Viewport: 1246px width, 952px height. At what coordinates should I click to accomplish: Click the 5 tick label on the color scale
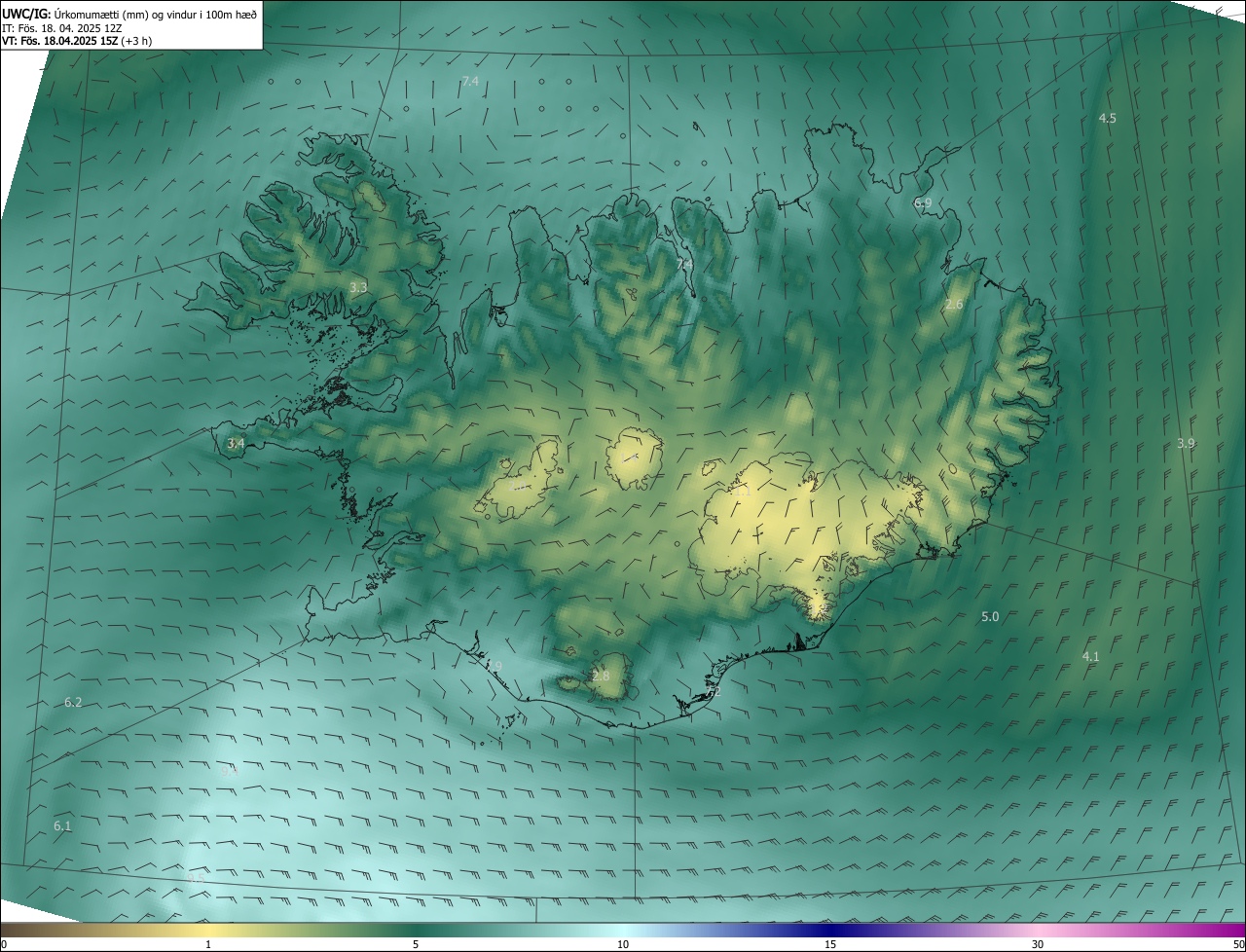416,944
